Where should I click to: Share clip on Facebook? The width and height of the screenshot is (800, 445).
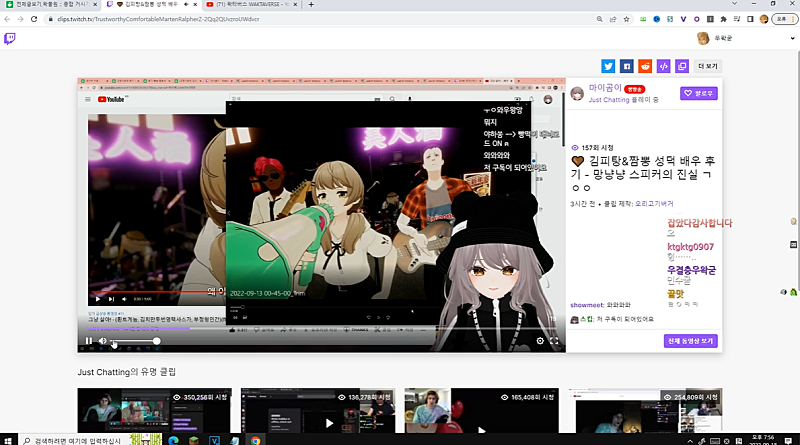[627, 66]
